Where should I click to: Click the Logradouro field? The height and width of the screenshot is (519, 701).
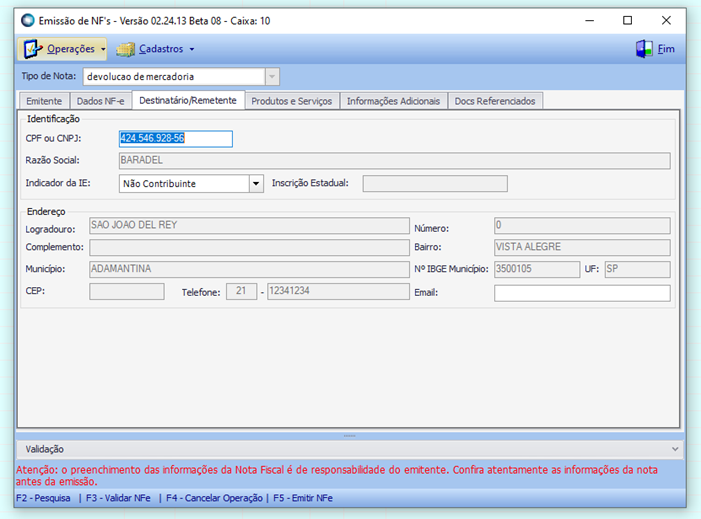[x=249, y=225]
